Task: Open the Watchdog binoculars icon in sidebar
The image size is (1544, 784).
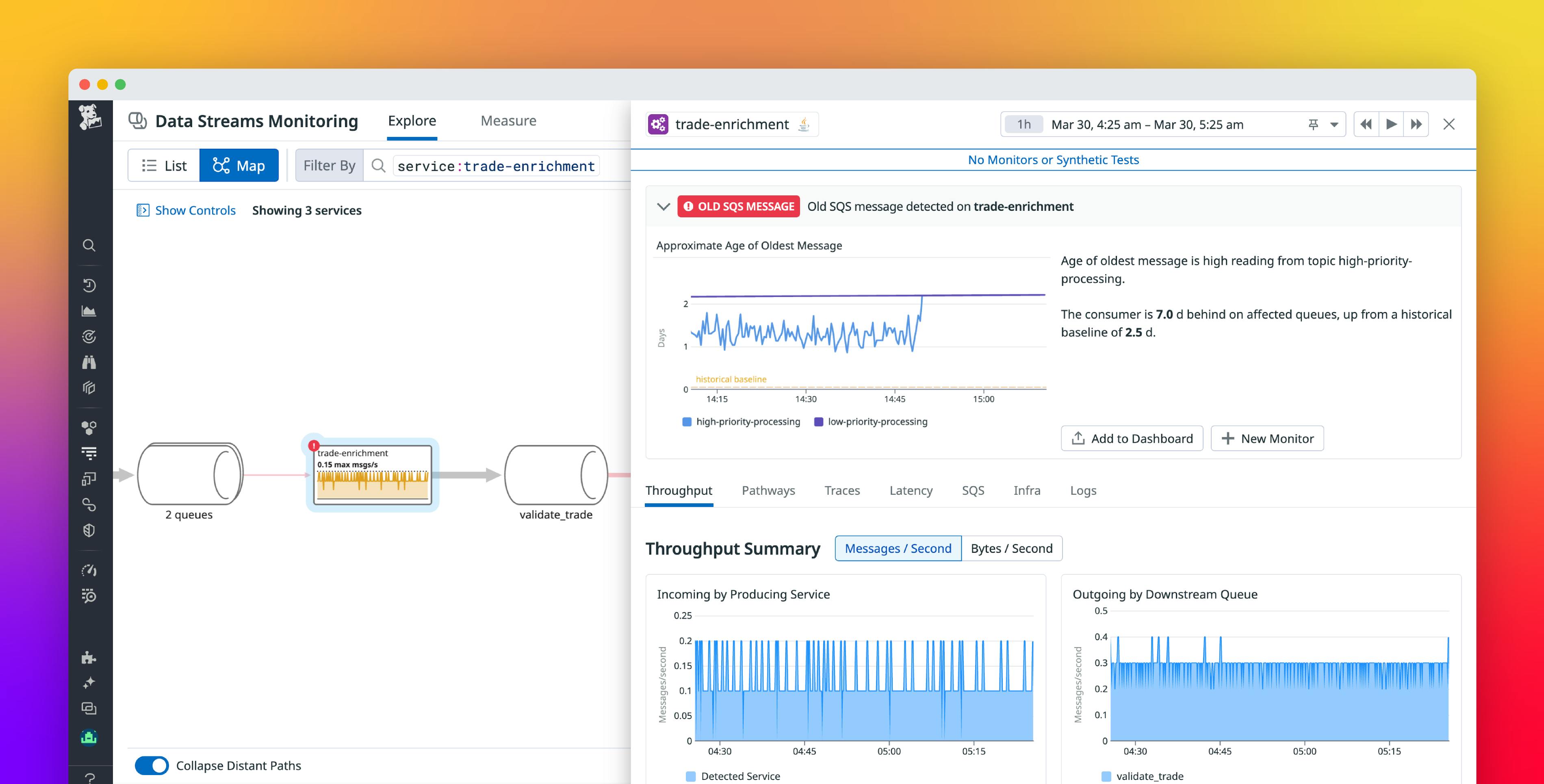Action: [x=89, y=362]
